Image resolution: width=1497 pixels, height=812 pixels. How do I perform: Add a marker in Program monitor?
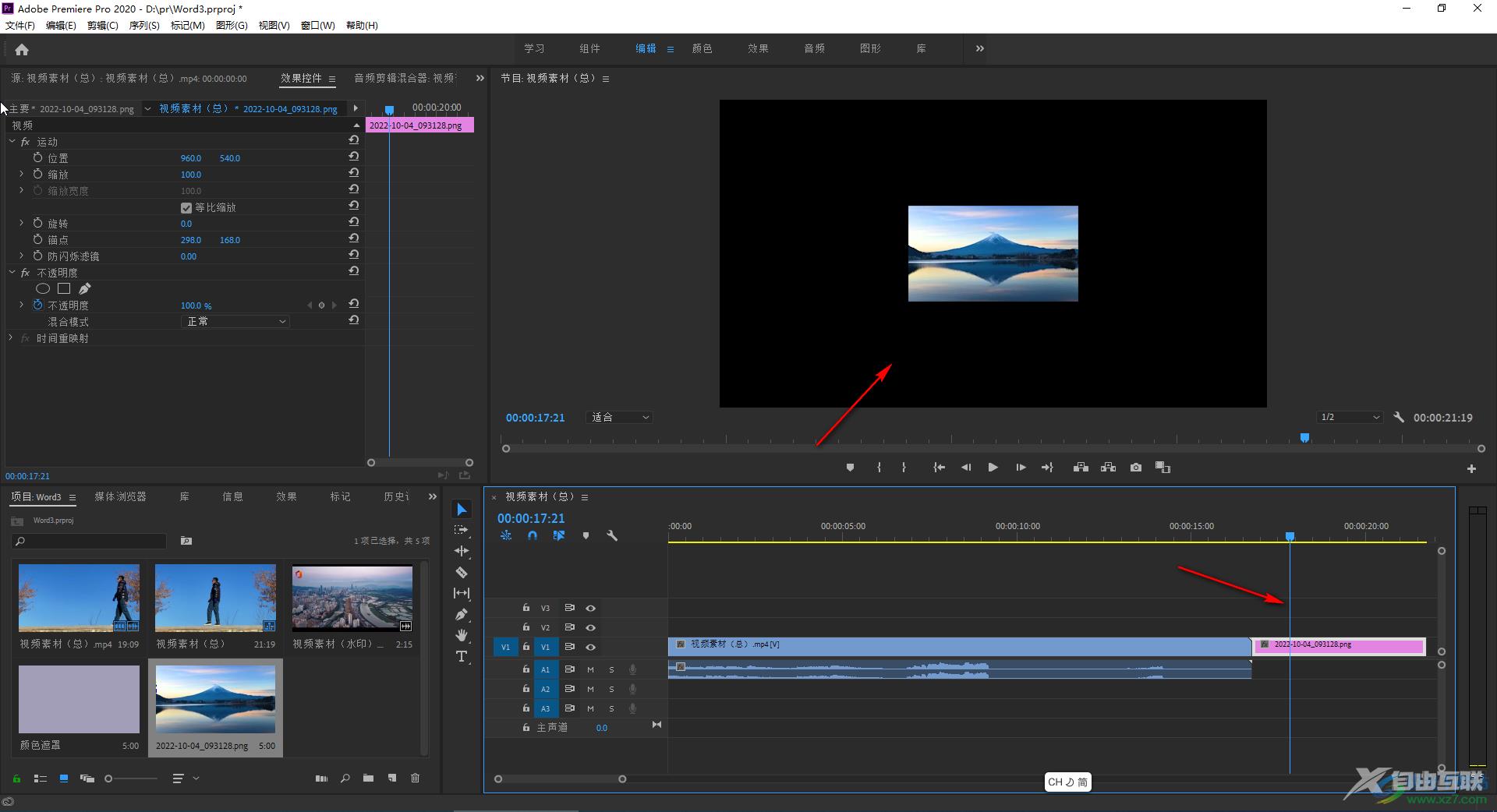850,468
